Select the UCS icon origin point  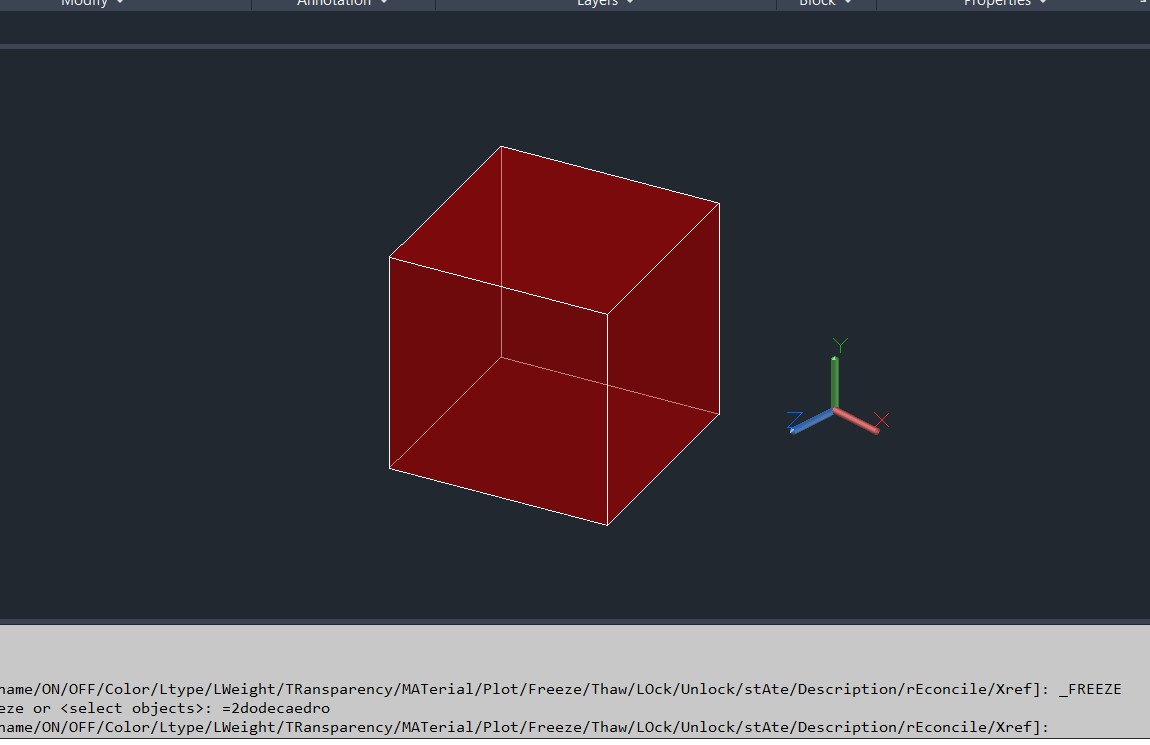click(834, 411)
